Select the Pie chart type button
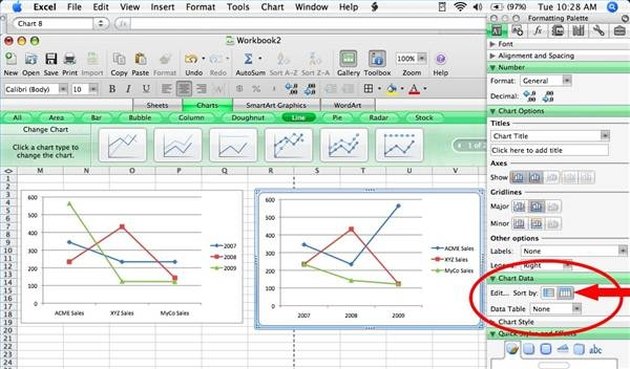Image resolution: width=630 pixels, height=369 pixels. 337,117
